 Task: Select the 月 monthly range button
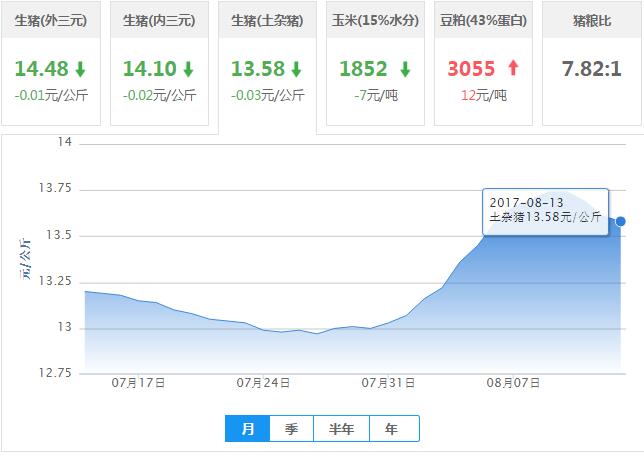(x=247, y=429)
